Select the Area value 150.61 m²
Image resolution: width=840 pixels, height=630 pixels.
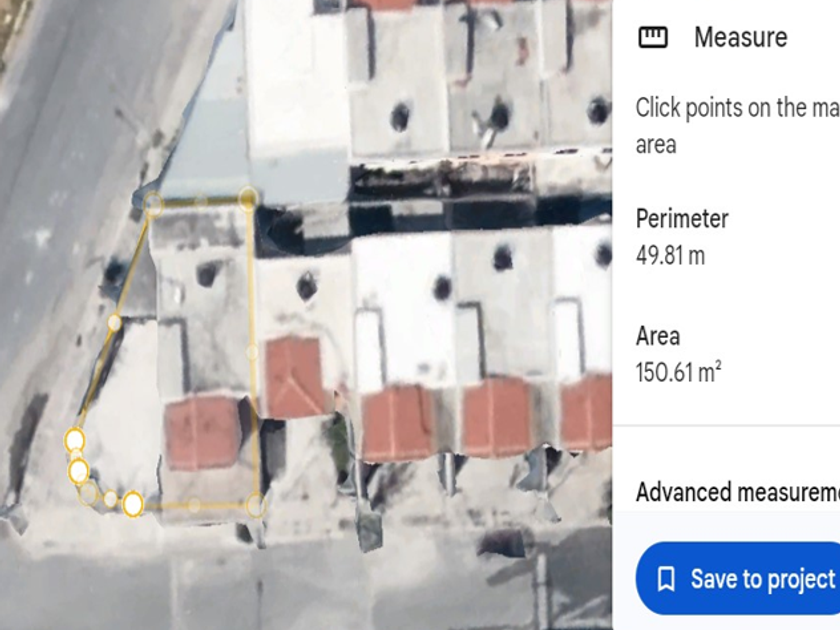pos(678,372)
